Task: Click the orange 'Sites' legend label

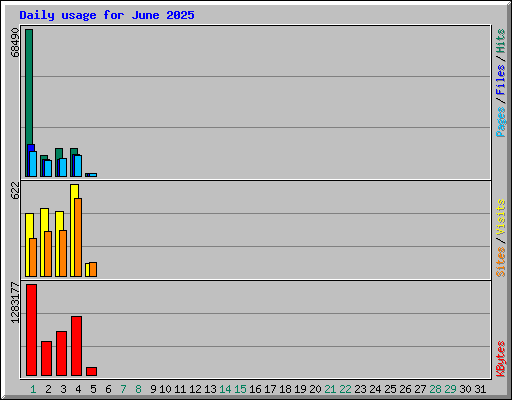Action: [x=501, y=262]
